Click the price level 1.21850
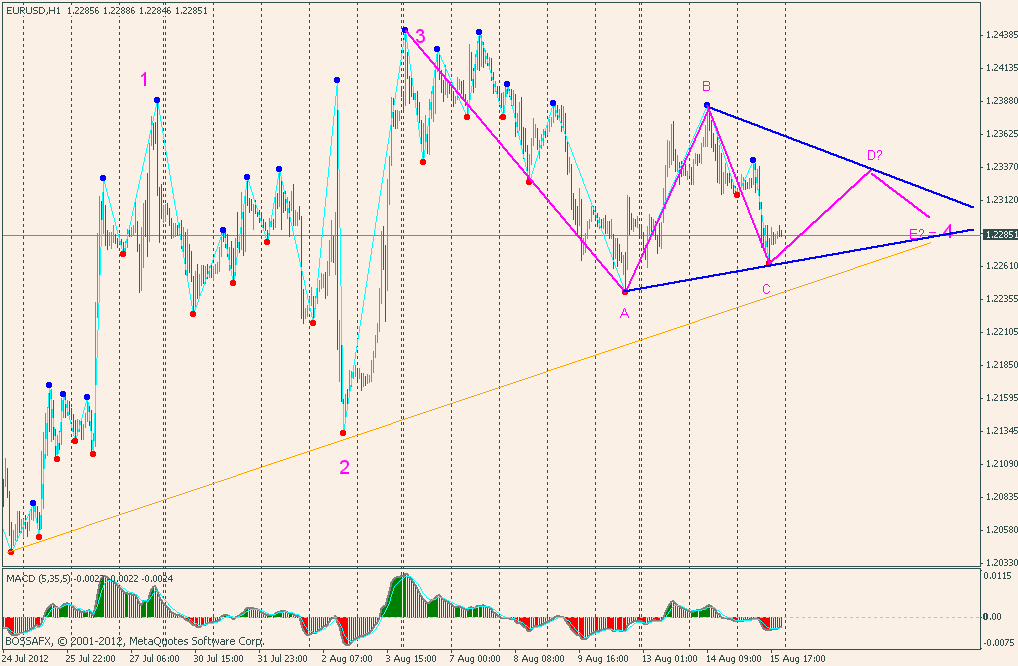Image resolution: width=1018 pixels, height=666 pixels. (x=1002, y=365)
